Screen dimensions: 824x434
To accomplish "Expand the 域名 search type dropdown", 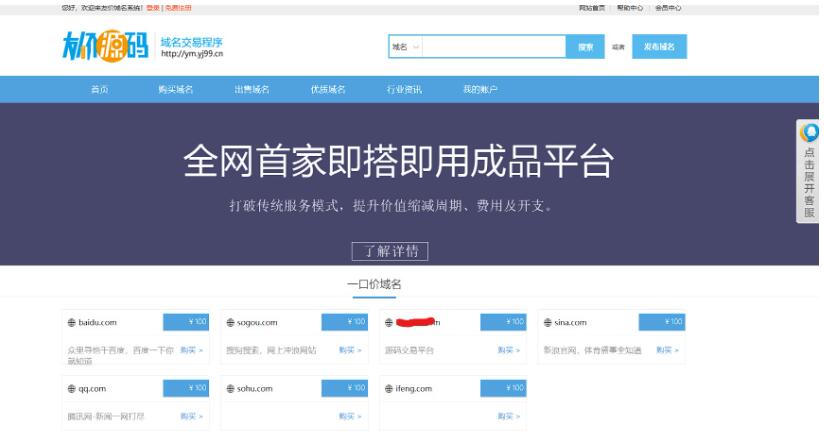I will (x=406, y=47).
